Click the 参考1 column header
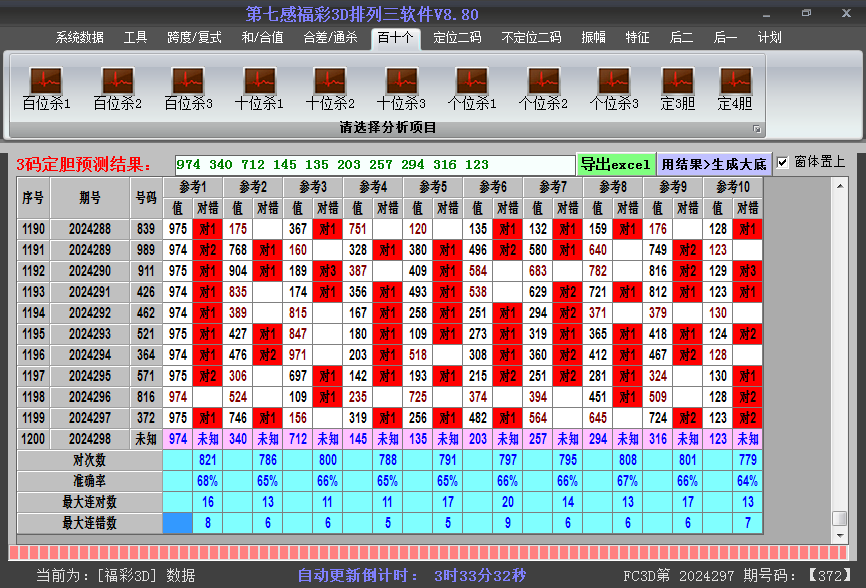 coord(193,187)
